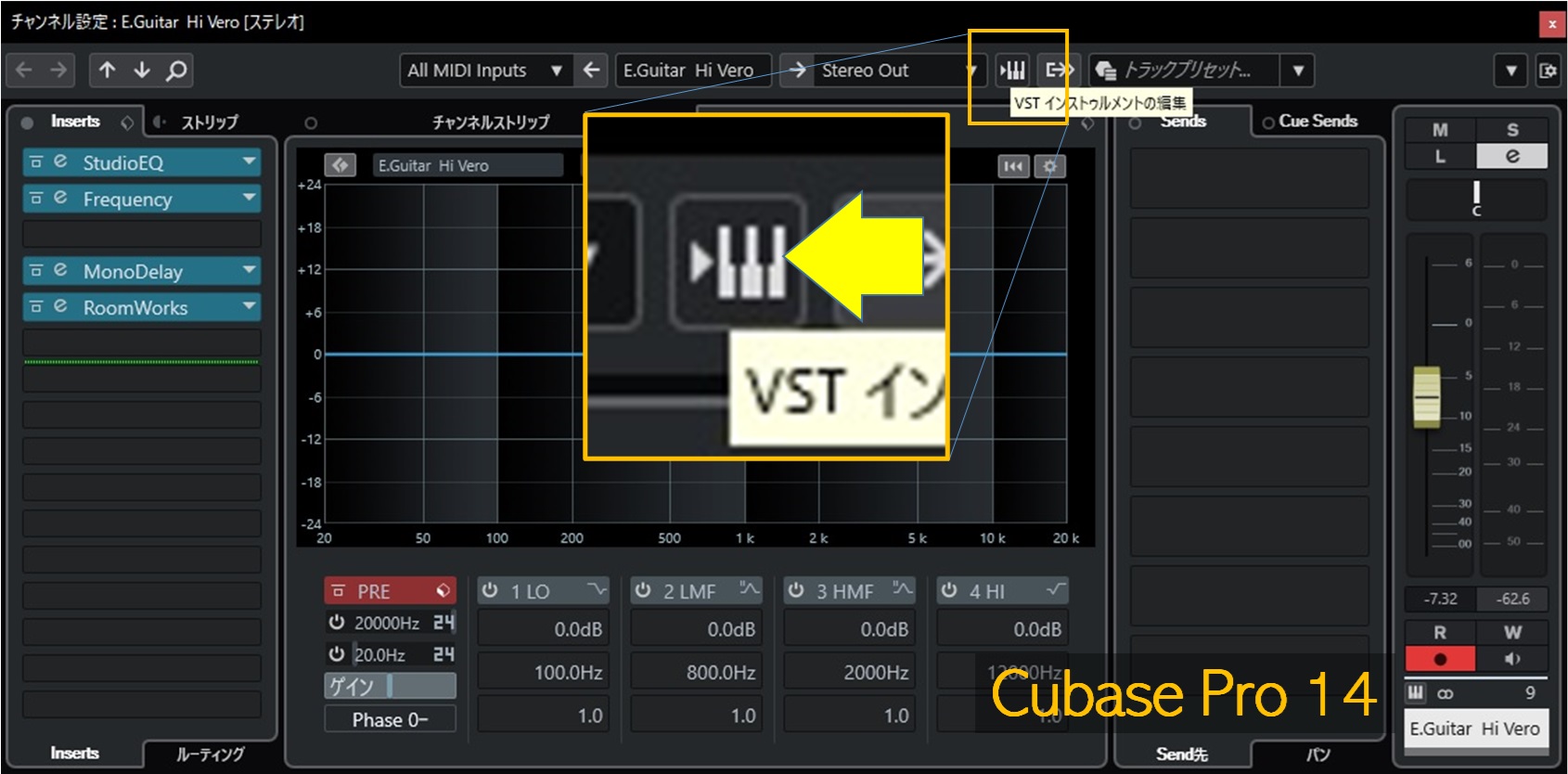Screen dimensions: 1568x774
Task: Click the MIDI keyboard icon in the fader section
Action: pyautogui.click(x=1416, y=692)
